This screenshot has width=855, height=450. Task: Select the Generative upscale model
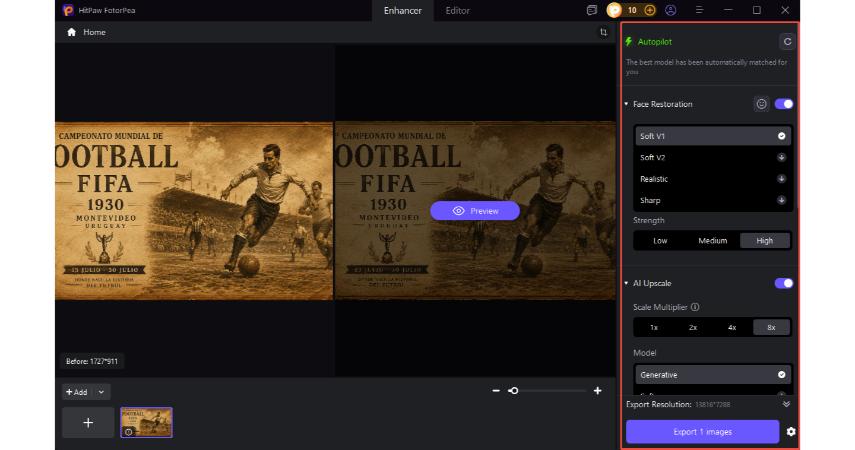713,375
